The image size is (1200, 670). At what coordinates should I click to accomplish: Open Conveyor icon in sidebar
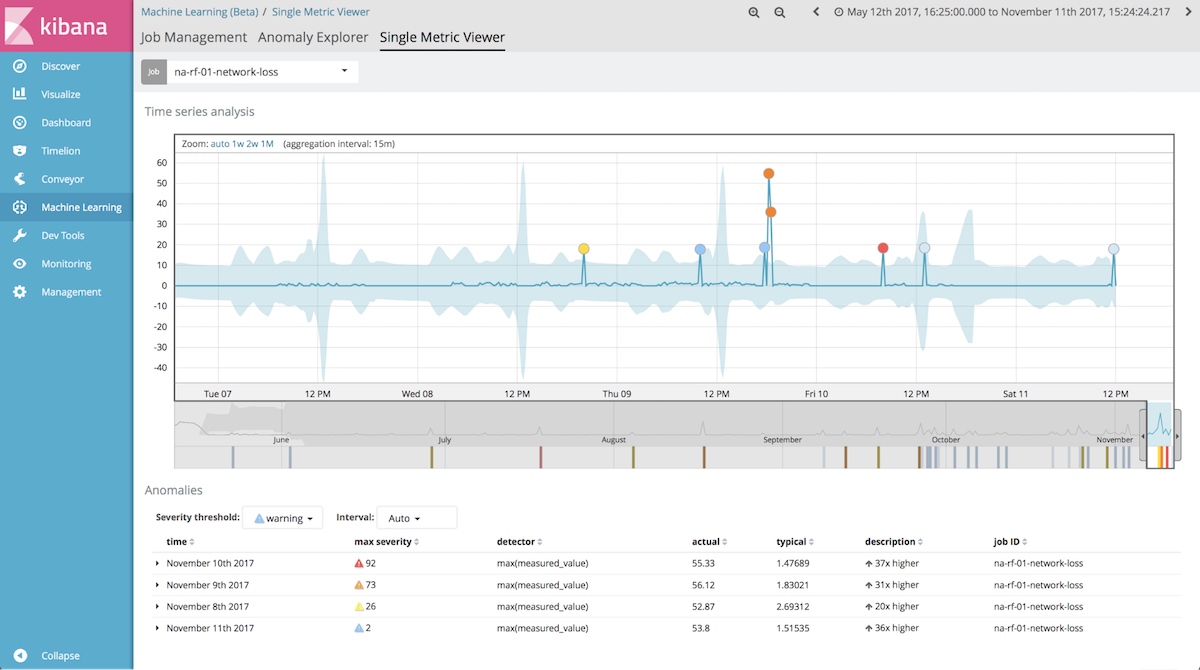[19, 179]
